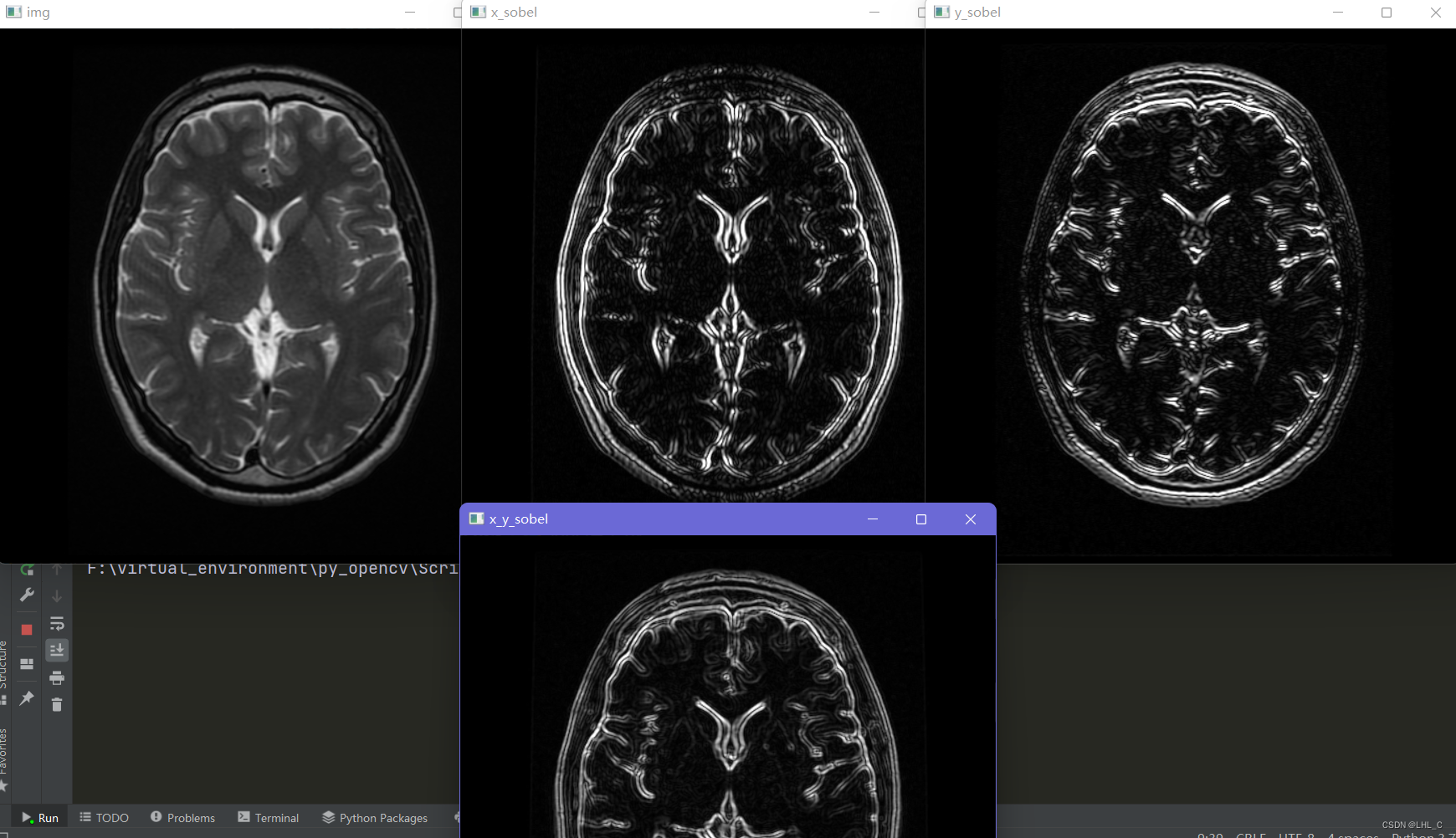This screenshot has height=838, width=1456.
Task: Maximize the x_y_sobel window
Action: click(x=921, y=519)
